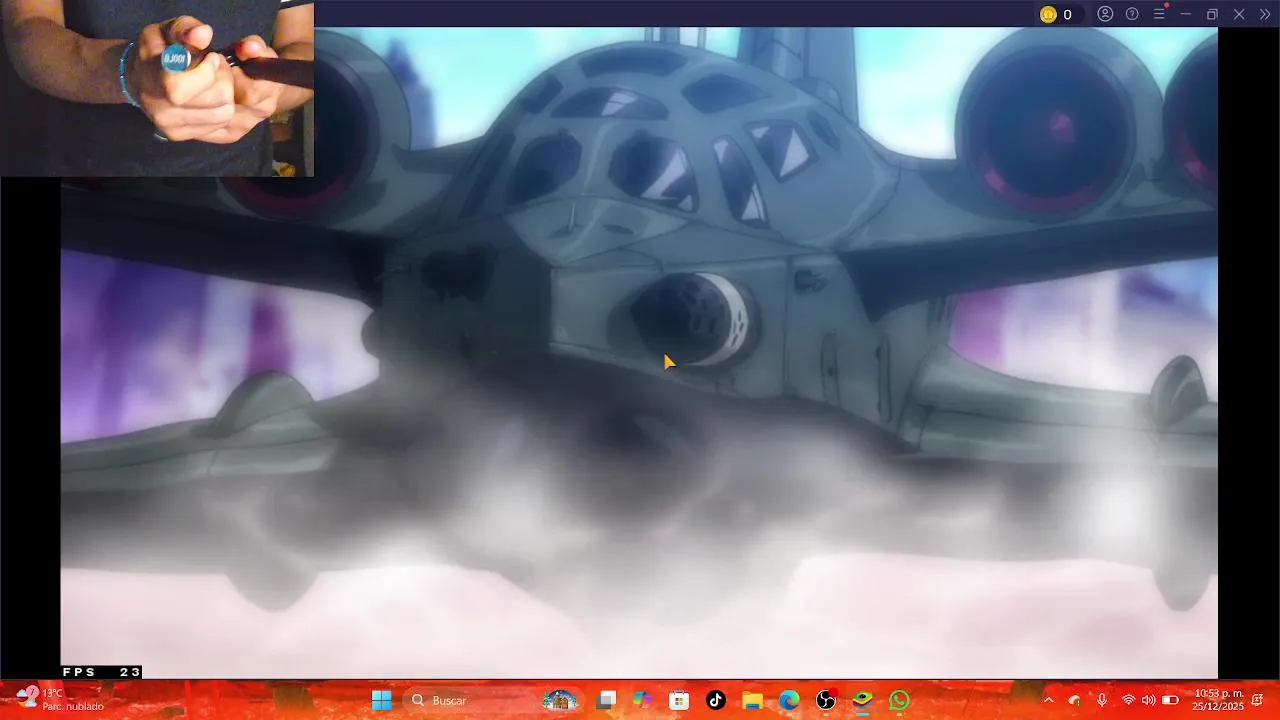The height and width of the screenshot is (720, 1280).
Task: Click the airship video playing in the emulator
Action: click(639, 352)
